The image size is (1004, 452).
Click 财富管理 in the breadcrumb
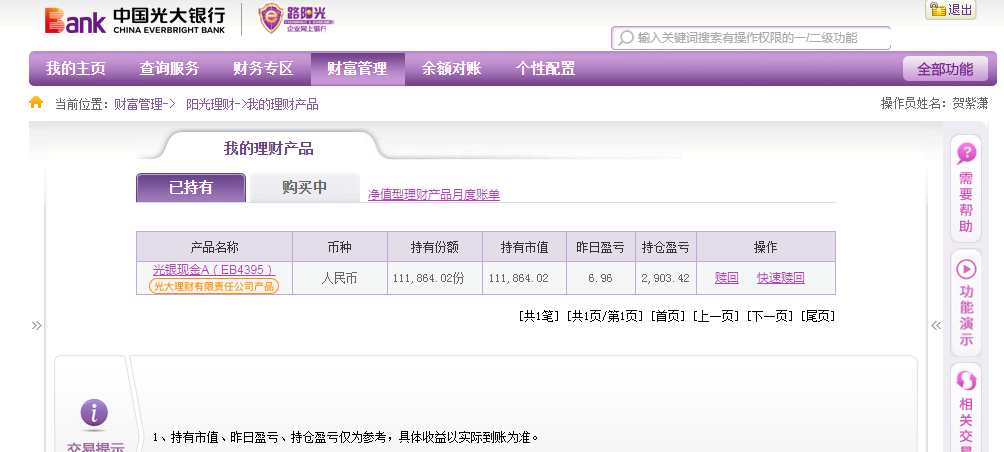[x=138, y=104]
